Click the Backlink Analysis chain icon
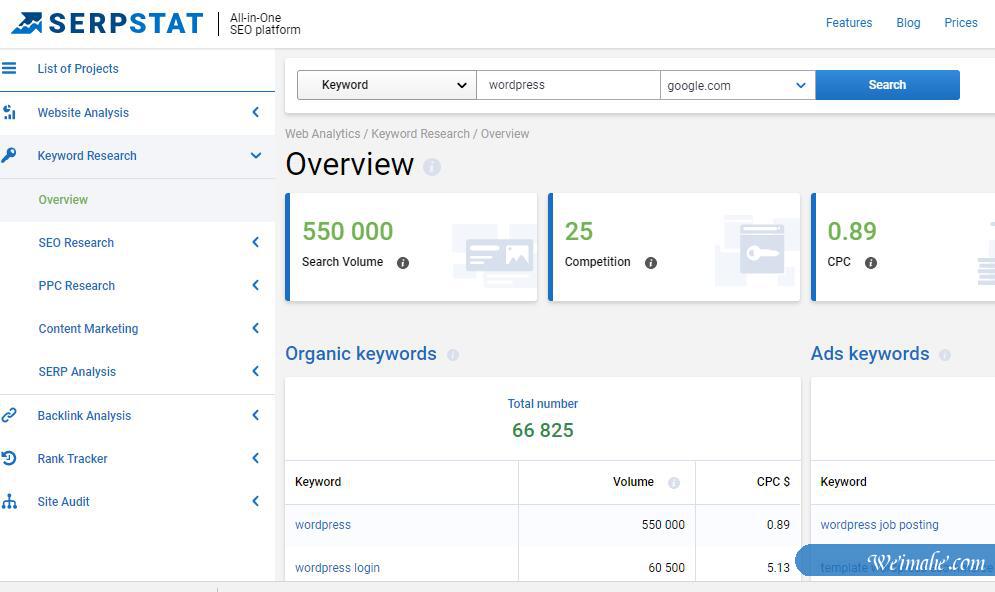Screen dimensions: 995x592 (10, 415)
